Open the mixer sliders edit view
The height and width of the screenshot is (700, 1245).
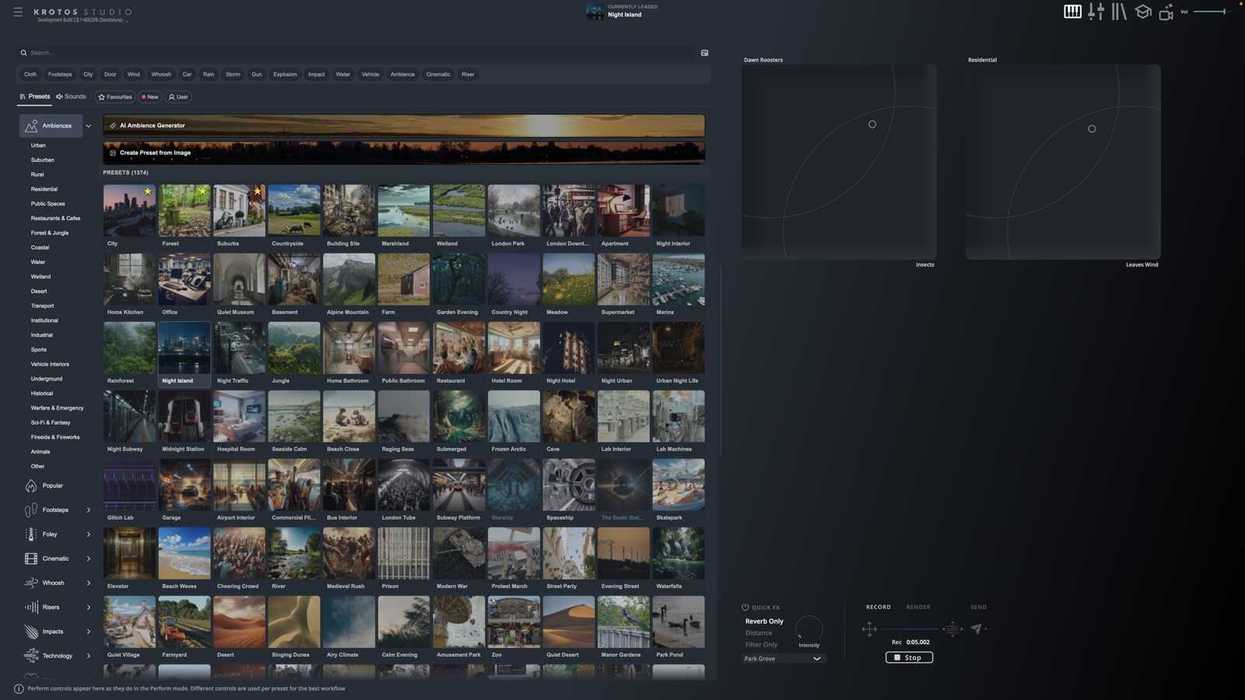[1096, 12]
